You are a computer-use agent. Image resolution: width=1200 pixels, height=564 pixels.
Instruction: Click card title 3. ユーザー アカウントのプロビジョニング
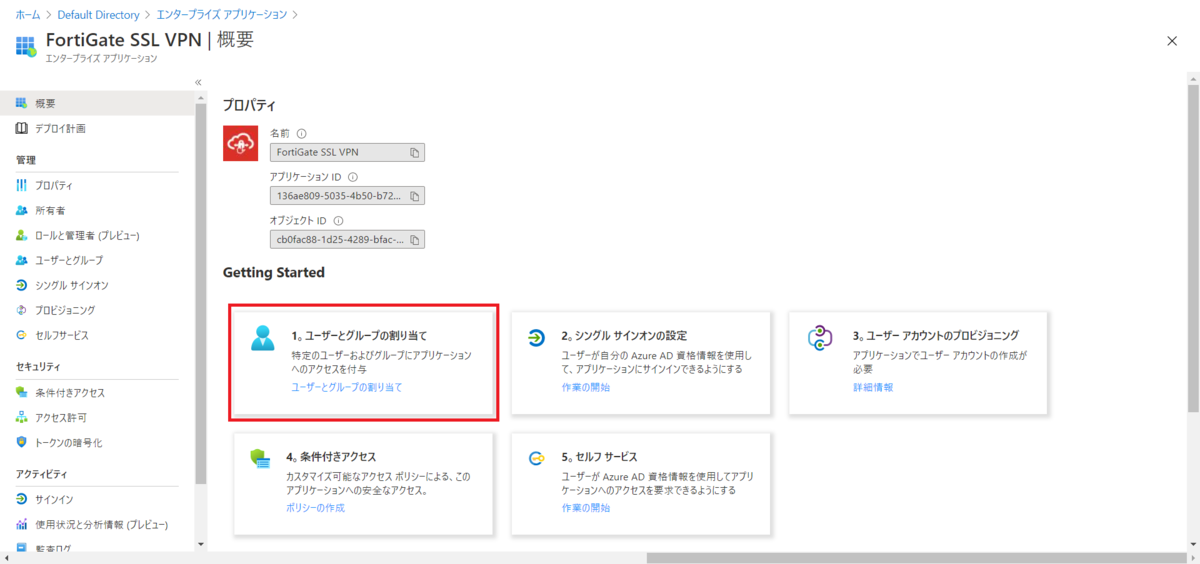(x=936, y=336)
